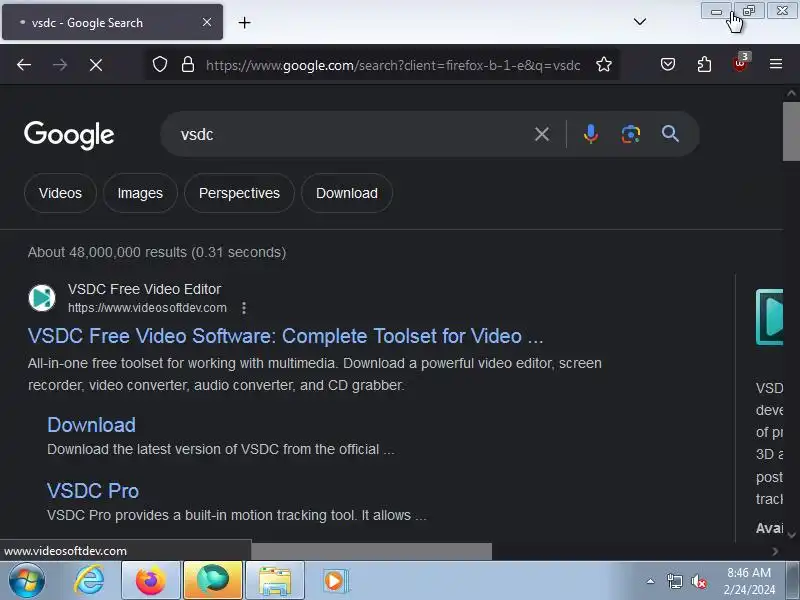
Task: Submit search with magnifier icon
Action: [x=670, y=134]
